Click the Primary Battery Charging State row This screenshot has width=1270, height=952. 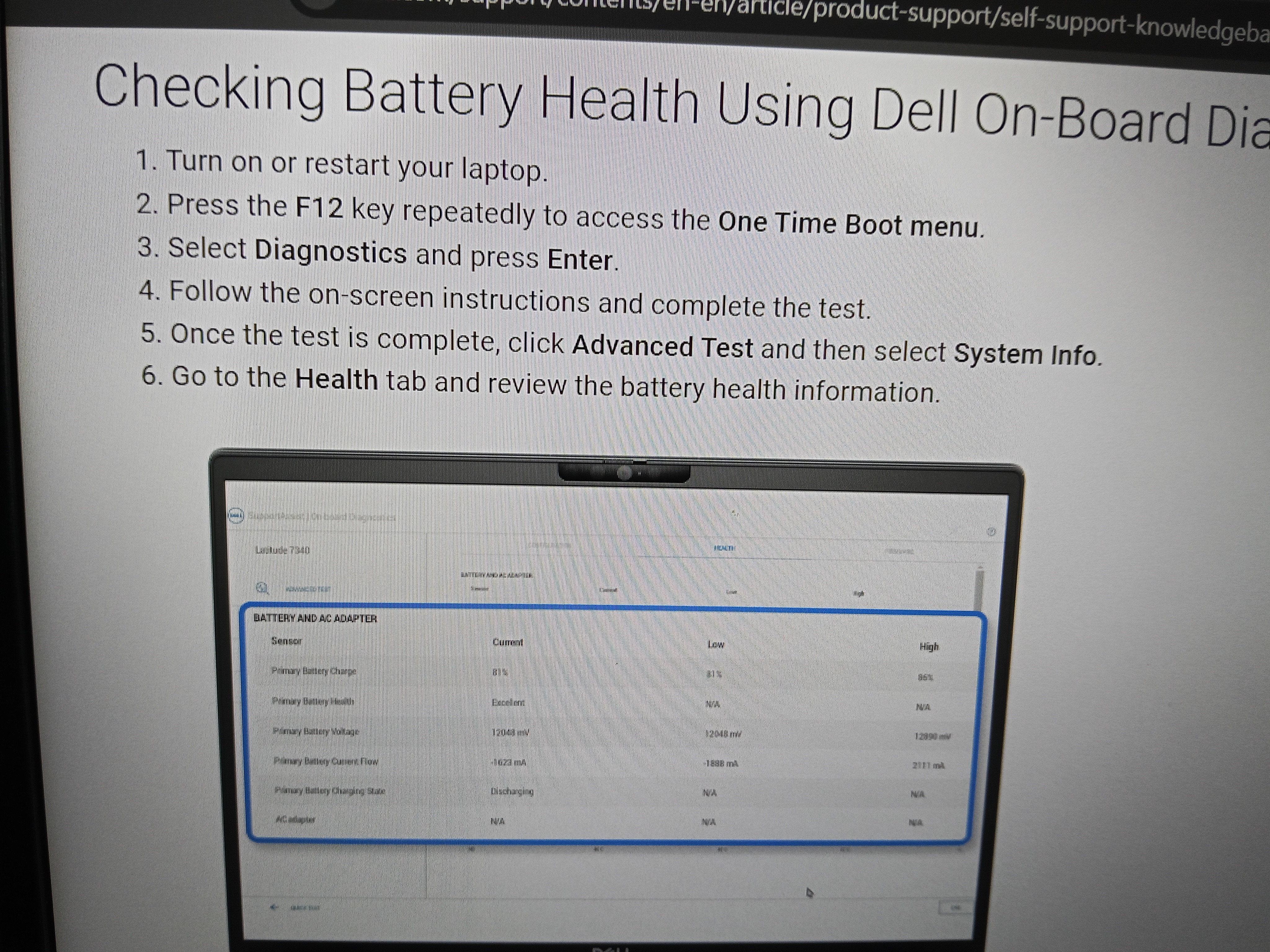(330, 791)
